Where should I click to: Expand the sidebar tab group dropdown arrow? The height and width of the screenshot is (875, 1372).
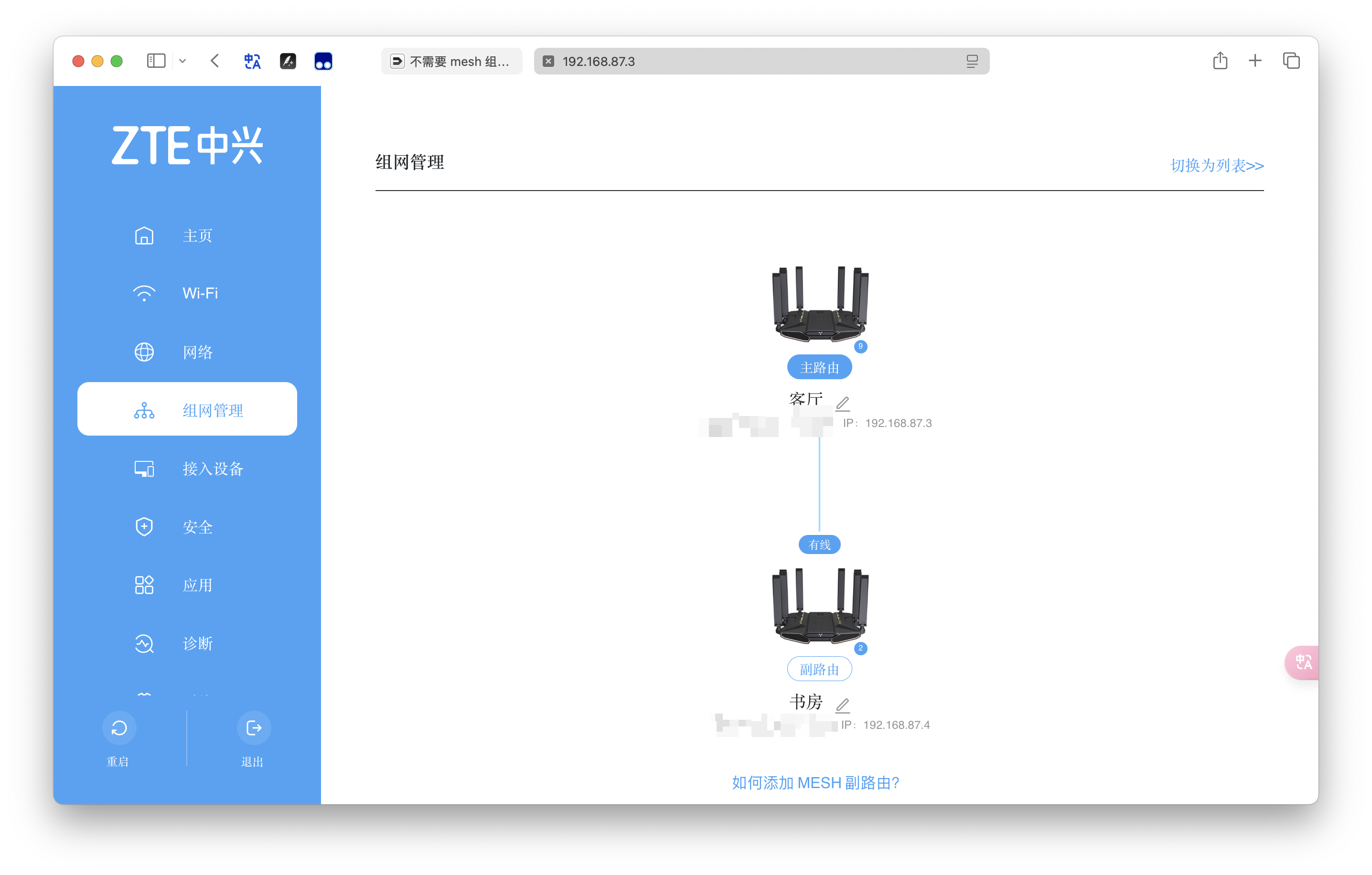(x=182, y=61)
